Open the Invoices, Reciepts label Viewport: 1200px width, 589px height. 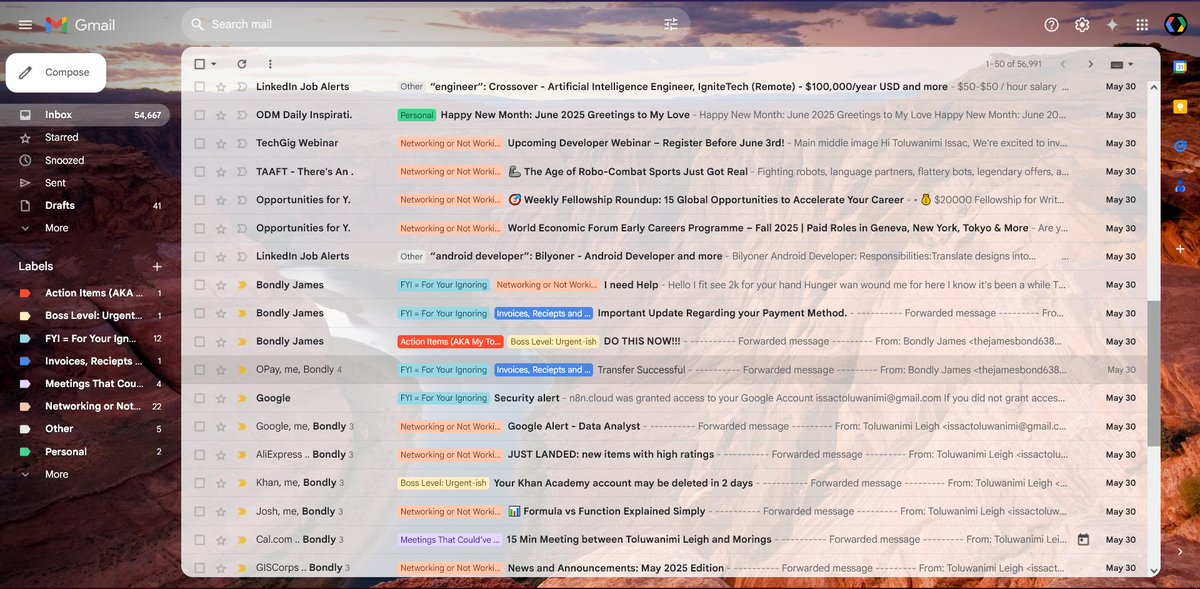tap(85, 361)
